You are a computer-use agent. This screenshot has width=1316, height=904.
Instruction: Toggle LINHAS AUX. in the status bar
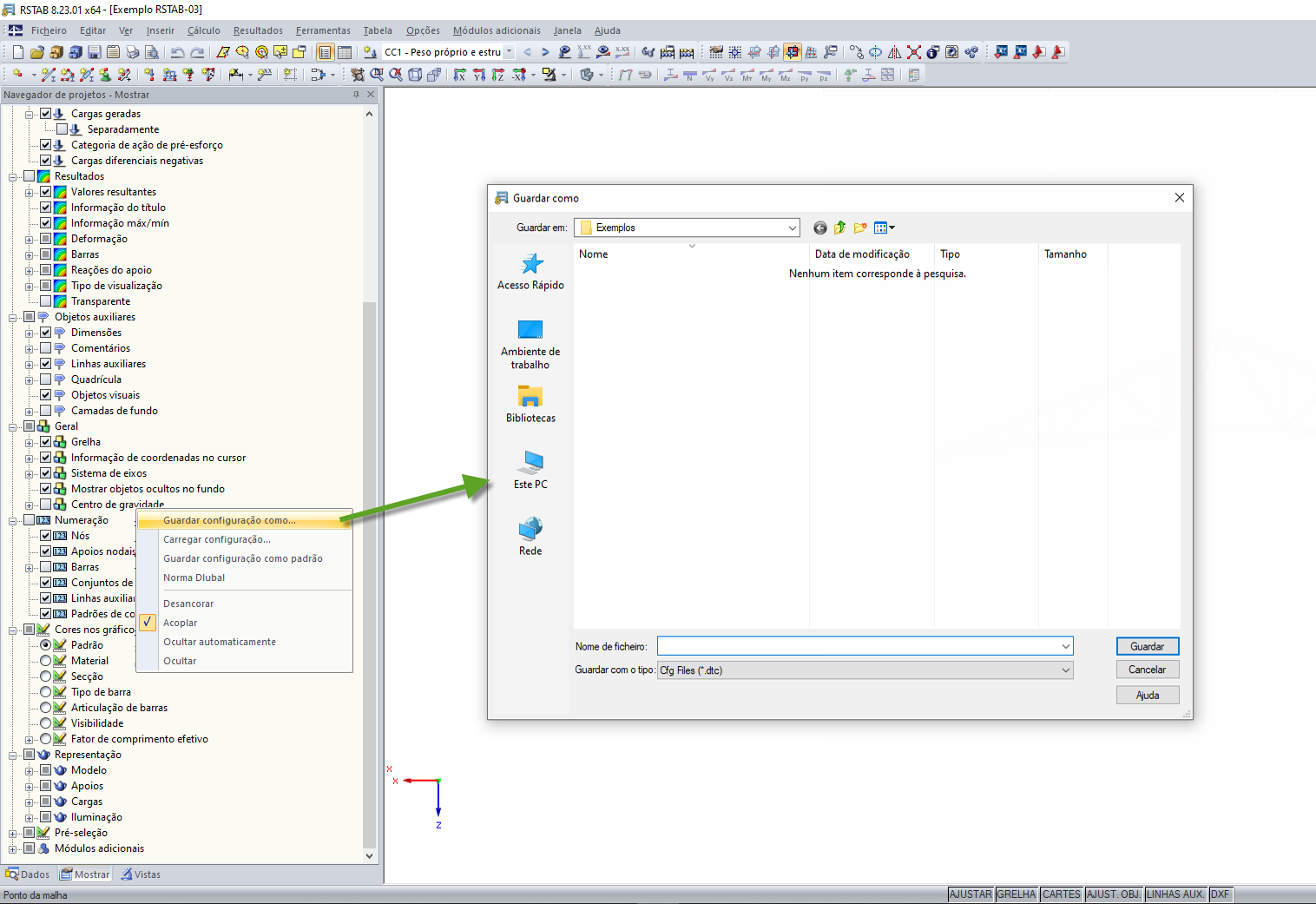1175,894
